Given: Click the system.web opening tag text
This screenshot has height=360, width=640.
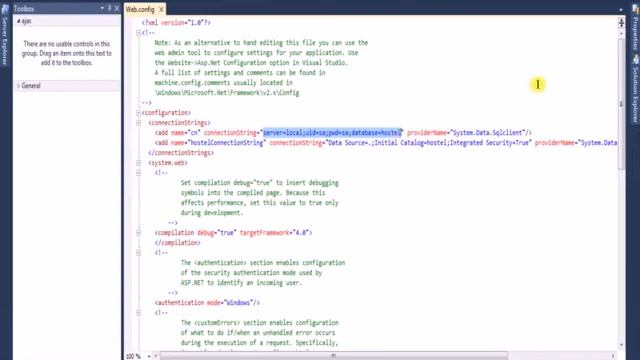Looking at the screenshot, I should click(x=168, y=163).
